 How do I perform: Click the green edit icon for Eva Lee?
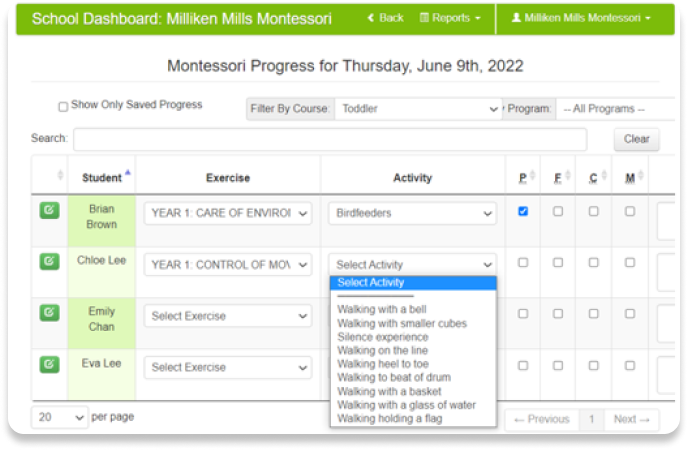50,364
